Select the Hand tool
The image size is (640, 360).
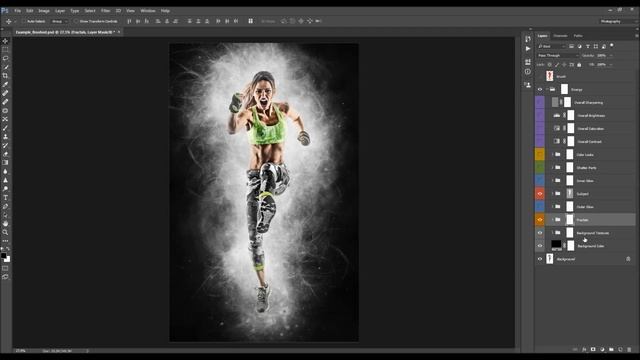tap(5, 224)
